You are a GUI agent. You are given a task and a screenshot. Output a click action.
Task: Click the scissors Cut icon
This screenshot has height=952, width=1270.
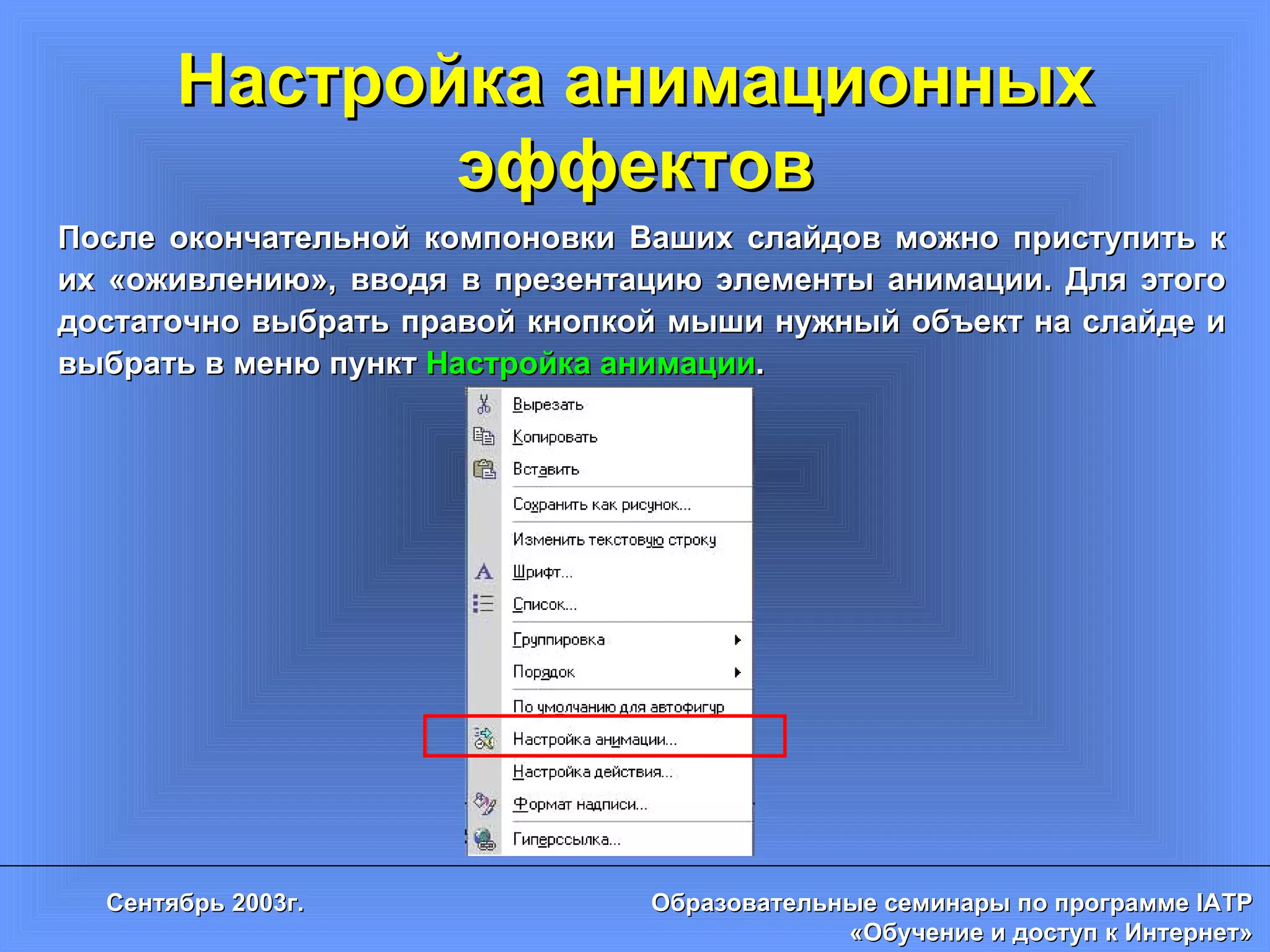[x=484, y=404]
